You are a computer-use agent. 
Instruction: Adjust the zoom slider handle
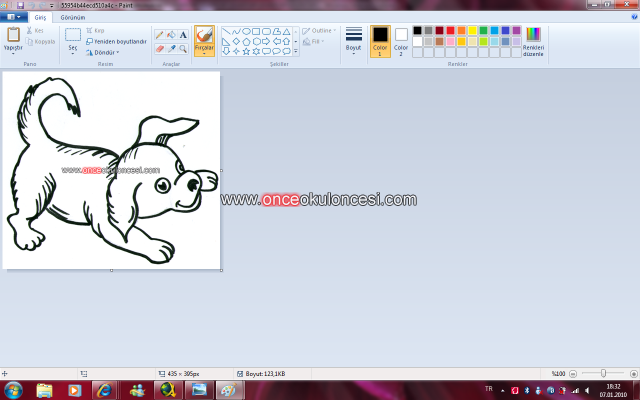tap(603, 373)
